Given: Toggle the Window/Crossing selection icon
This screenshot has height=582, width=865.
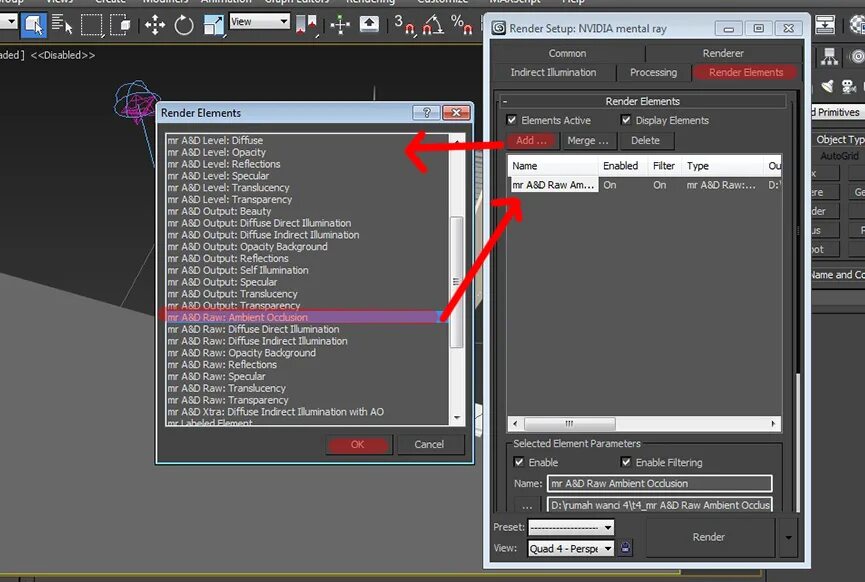Looking at the screenshot, I should point(120,25).
